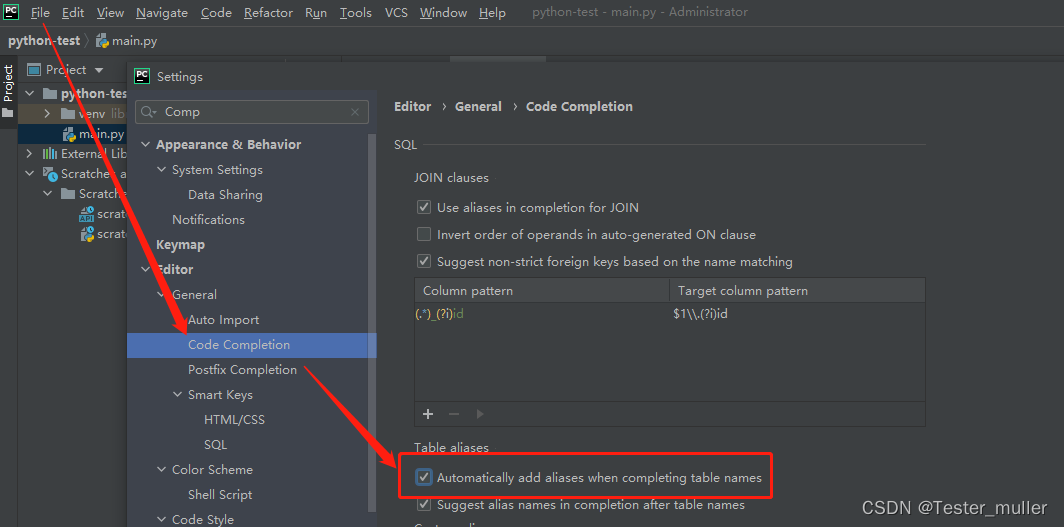This screenshot has width=1064, height=527.
Task: Select main.py in the project tree
Action: [101, 134]
